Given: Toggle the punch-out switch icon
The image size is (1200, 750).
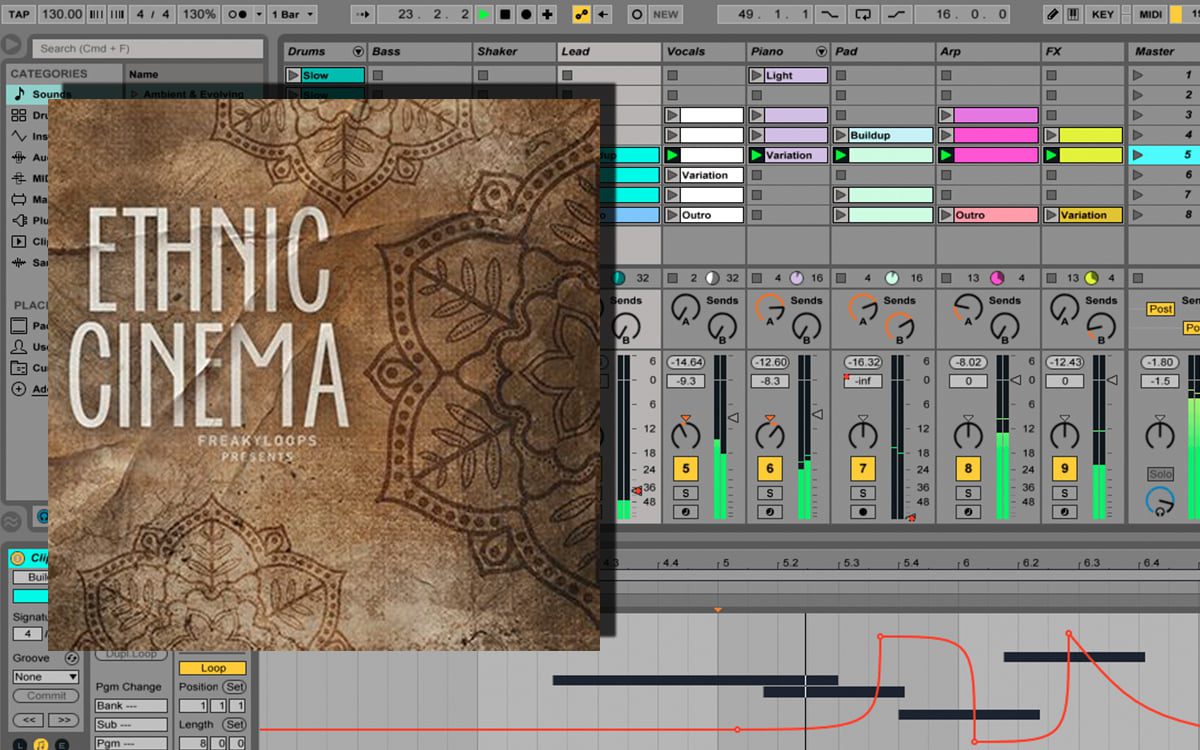Looking at the screenshot, I should (898, 14).
